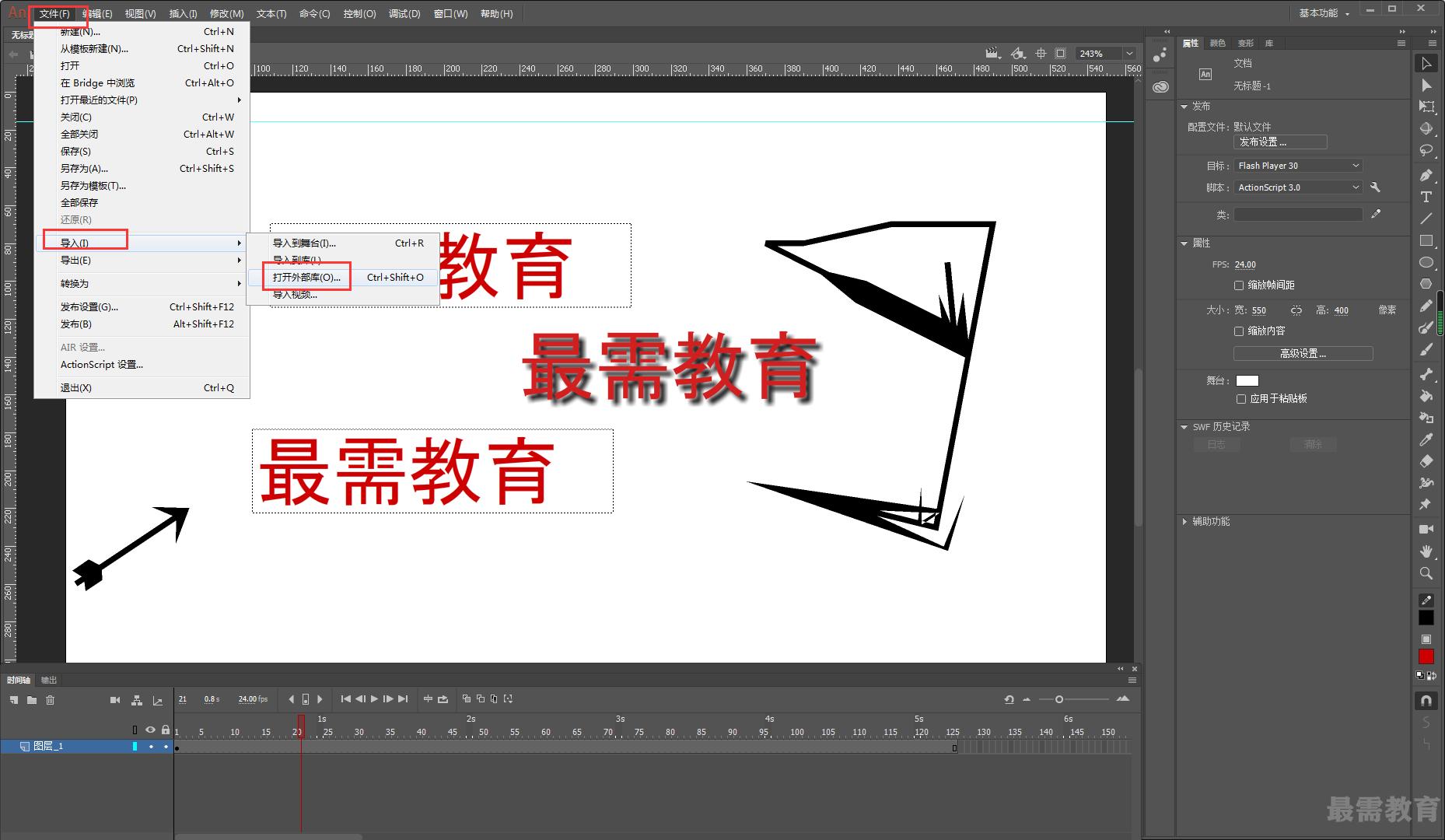This screenshot has height=840, width=1445.
Task: Switch to the 库 panel tab
Action: (1269, 43)
